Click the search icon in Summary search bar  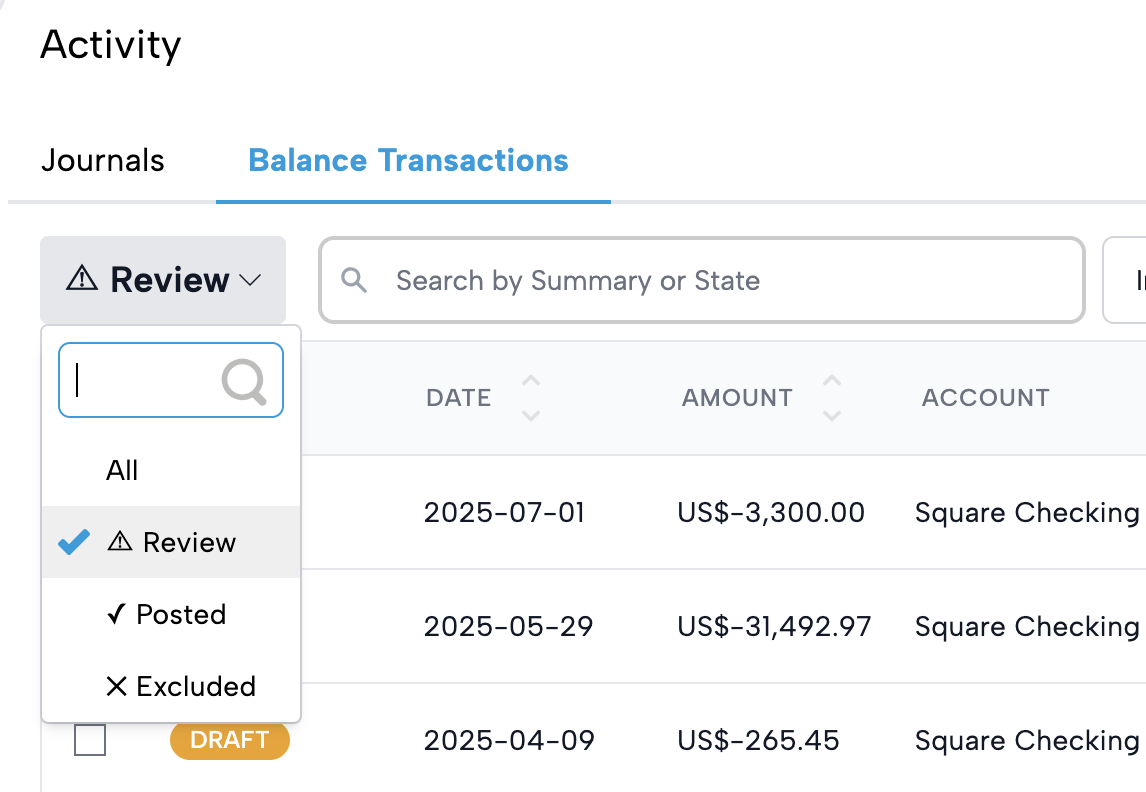click(353, 280)
